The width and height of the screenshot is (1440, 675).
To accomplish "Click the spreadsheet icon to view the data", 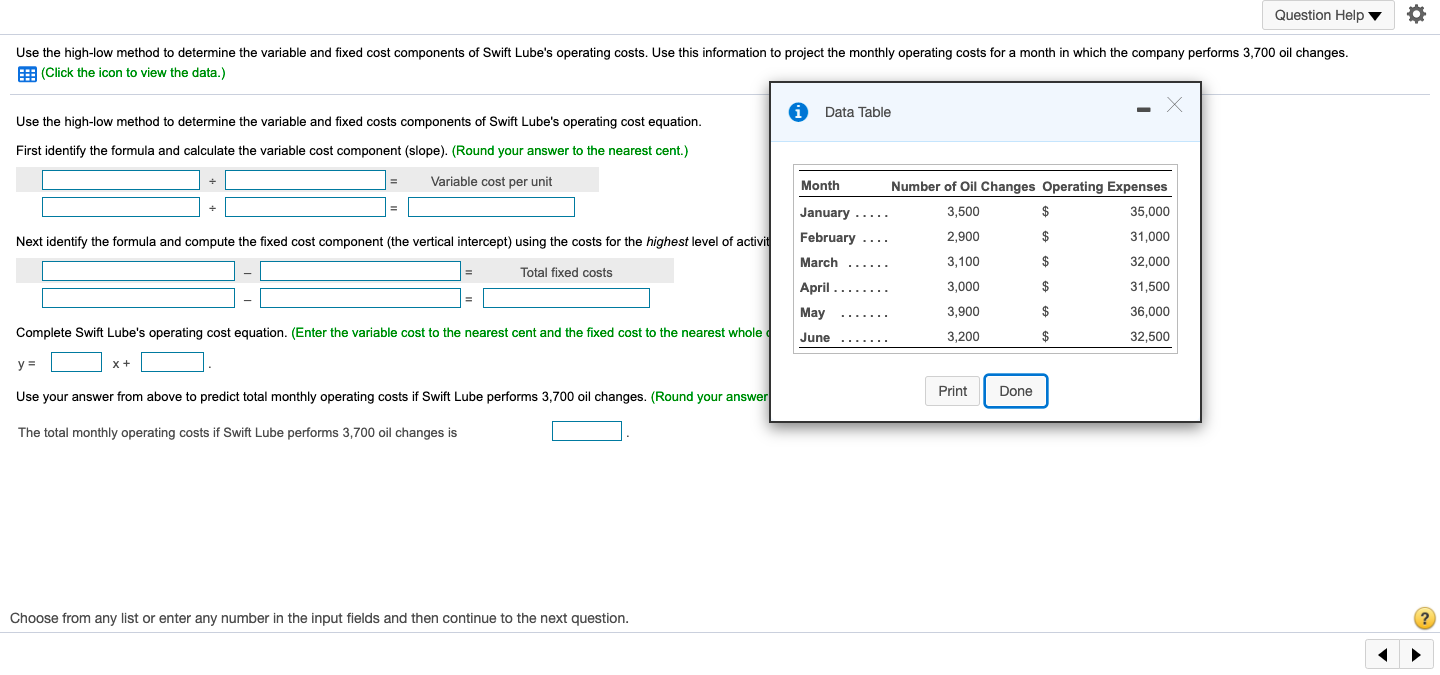I will [x=26, y=73].
